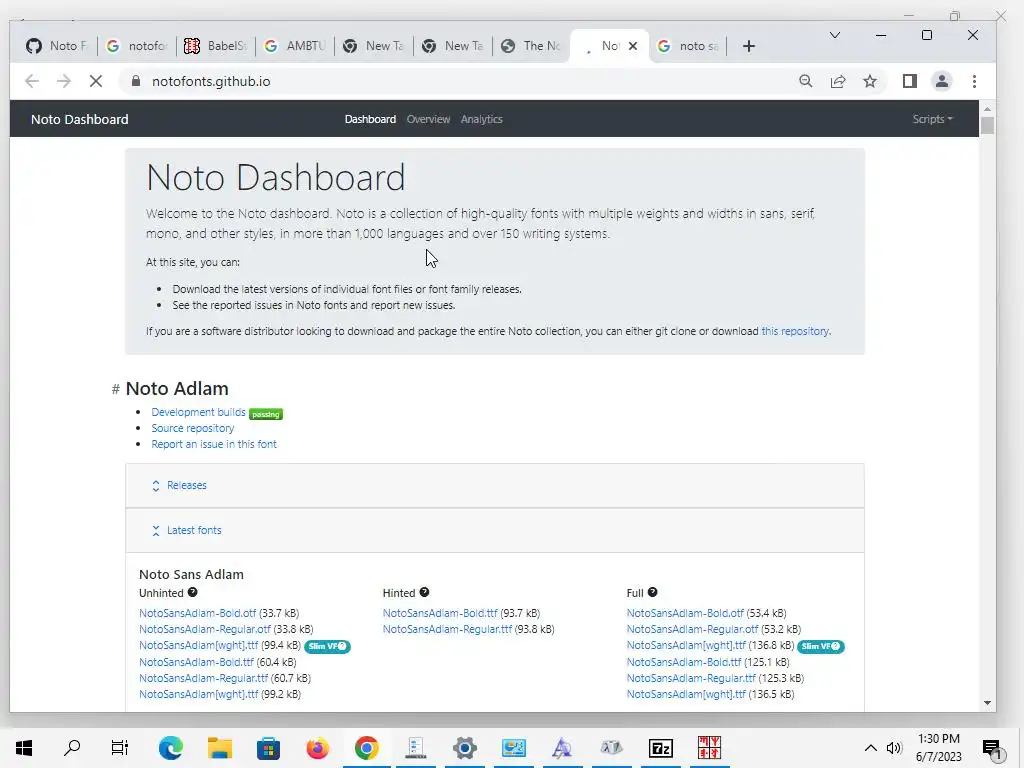Show hidden tray icons chevron
1024x768 pixels.
tap(871, 748)
